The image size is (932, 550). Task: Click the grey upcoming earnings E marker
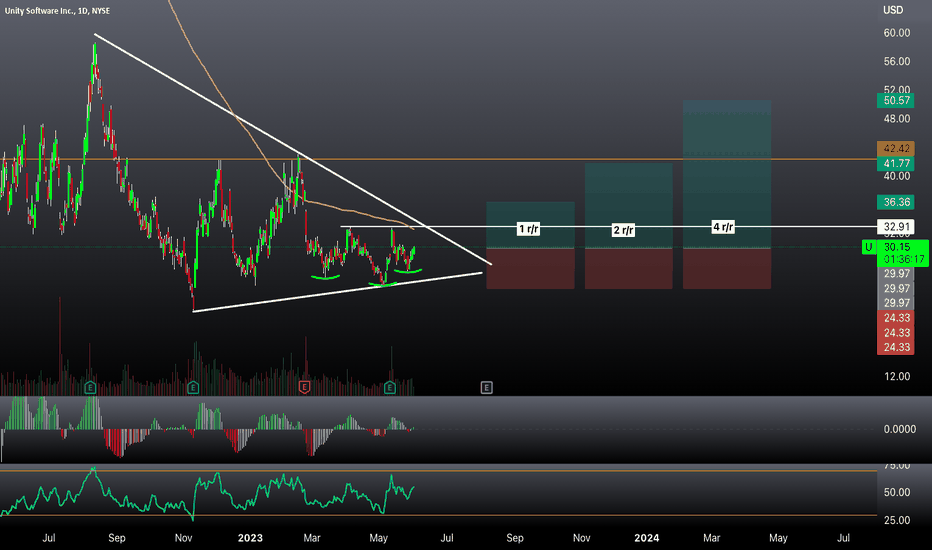(486, 388)
